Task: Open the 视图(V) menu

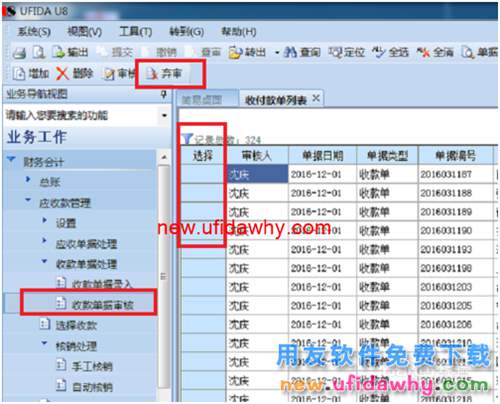Action: (85, 32)
